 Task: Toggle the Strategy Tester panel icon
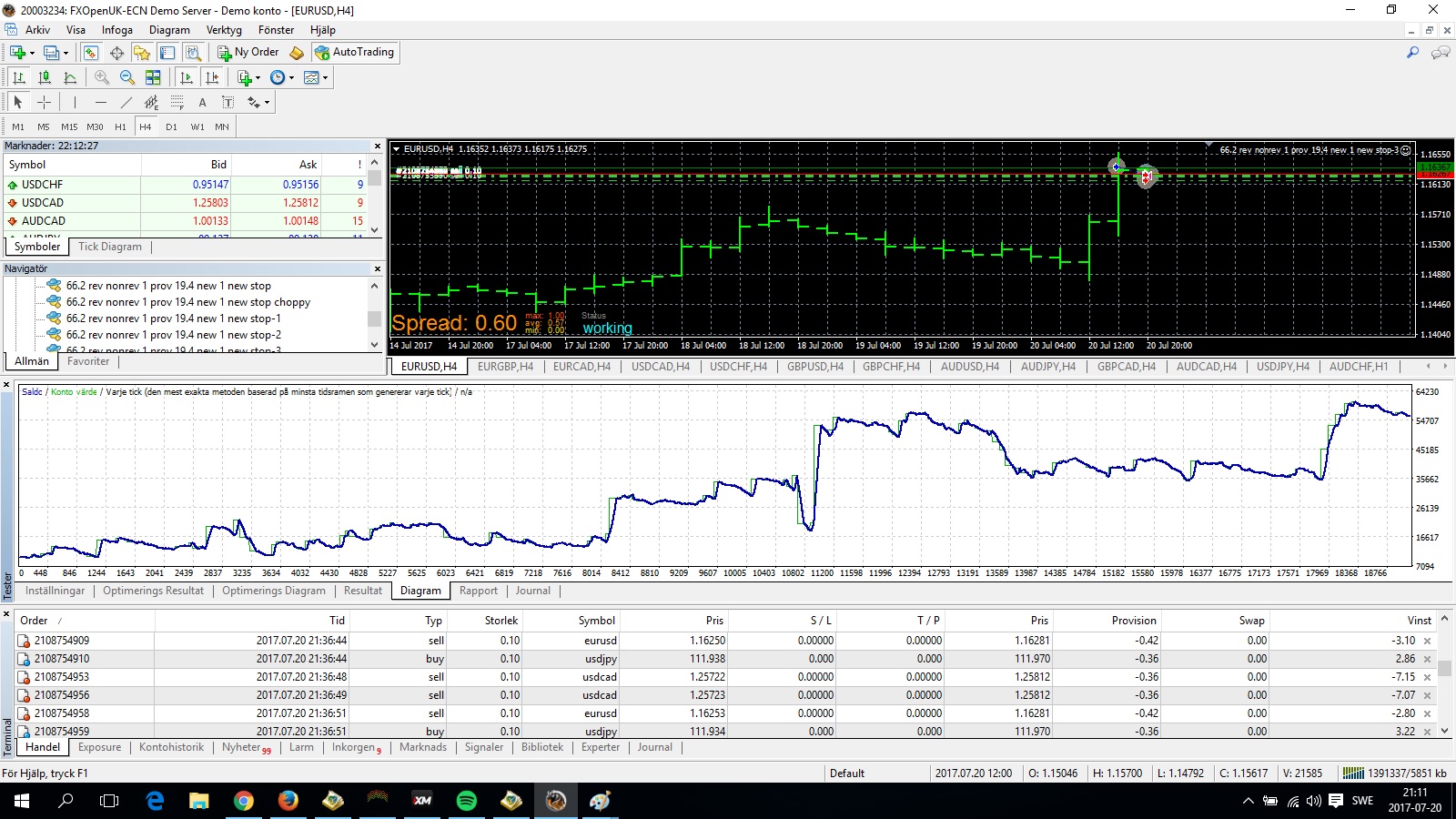[x=193, y=53]
